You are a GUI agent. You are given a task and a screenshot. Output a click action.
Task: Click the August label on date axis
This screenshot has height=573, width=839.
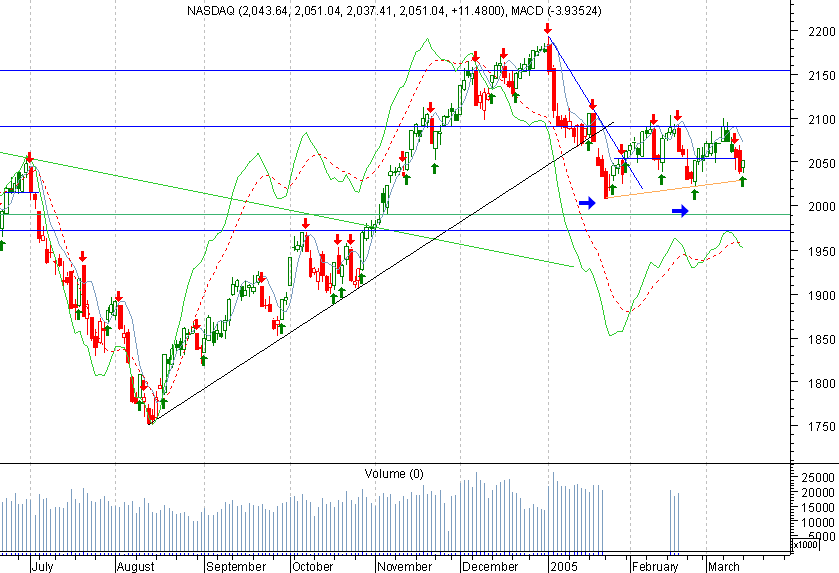tap(136, 566)
